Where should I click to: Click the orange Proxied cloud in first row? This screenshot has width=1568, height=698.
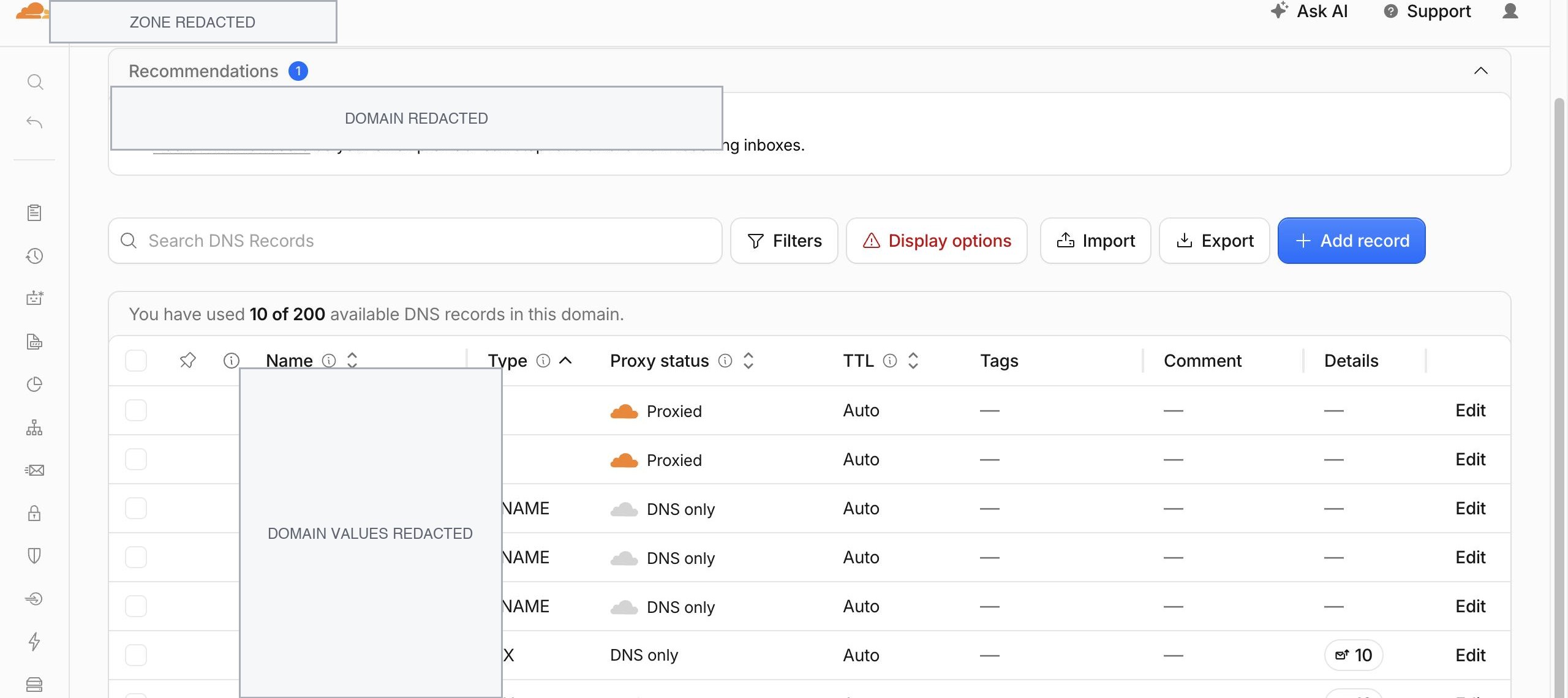[624, 411]
